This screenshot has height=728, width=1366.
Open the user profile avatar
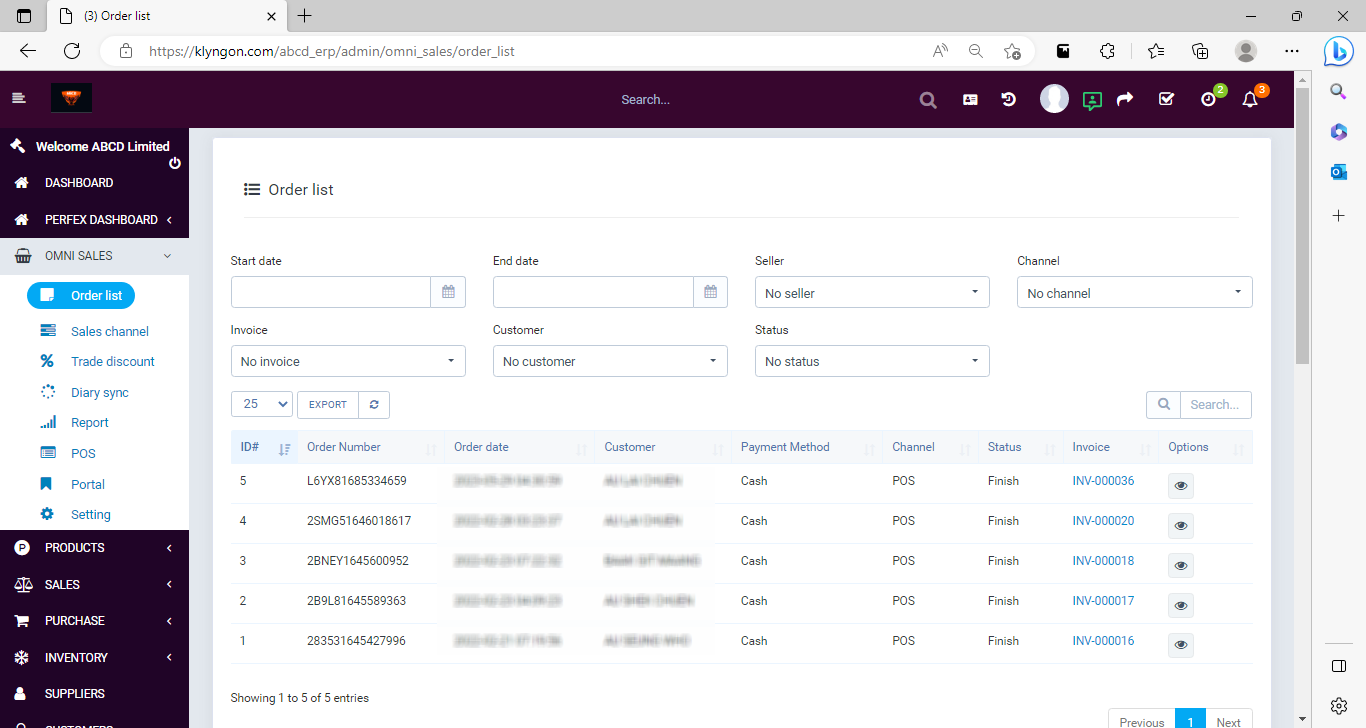tap(1054, 98)
